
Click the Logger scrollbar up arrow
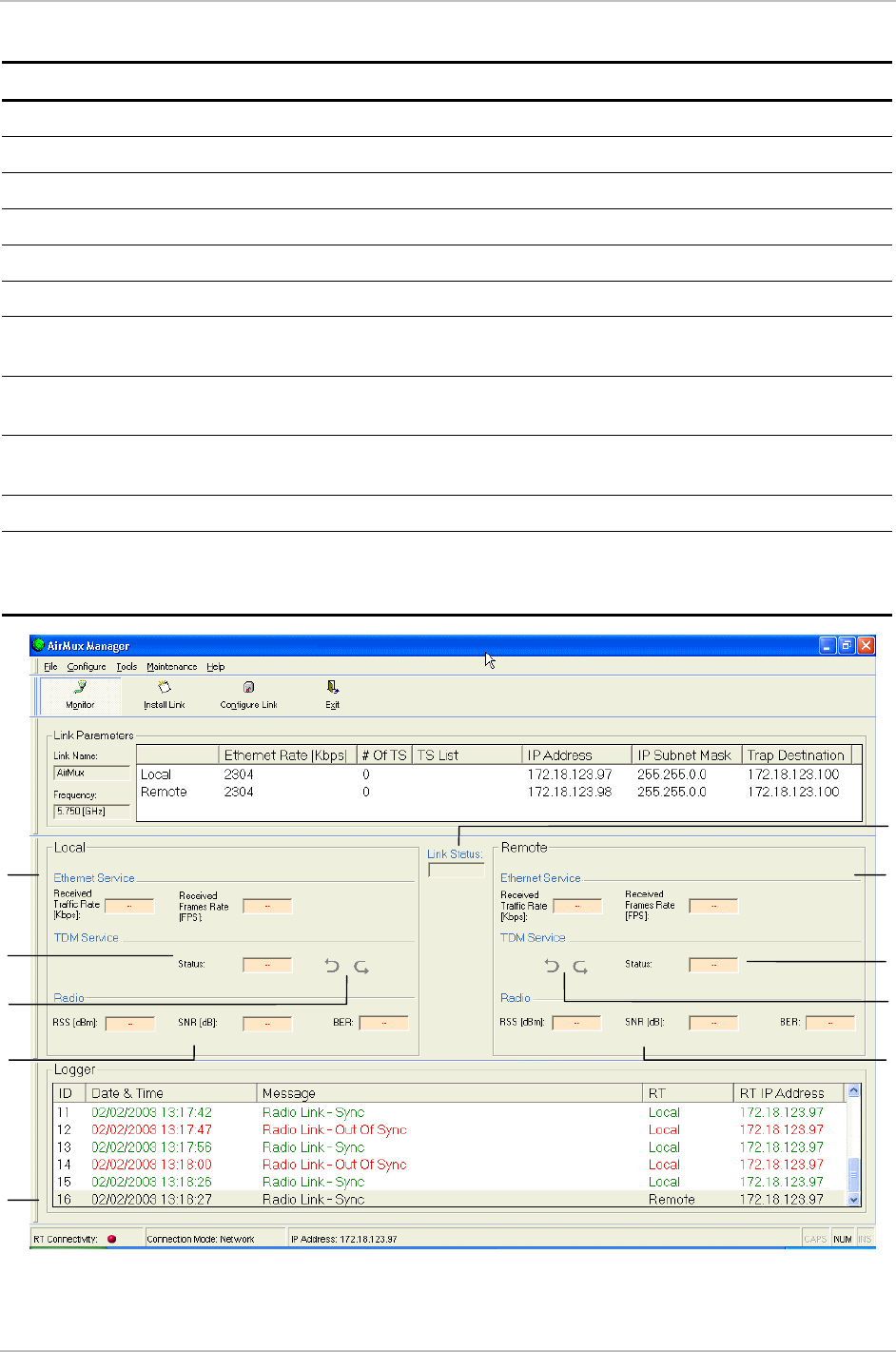(853, 1091)
